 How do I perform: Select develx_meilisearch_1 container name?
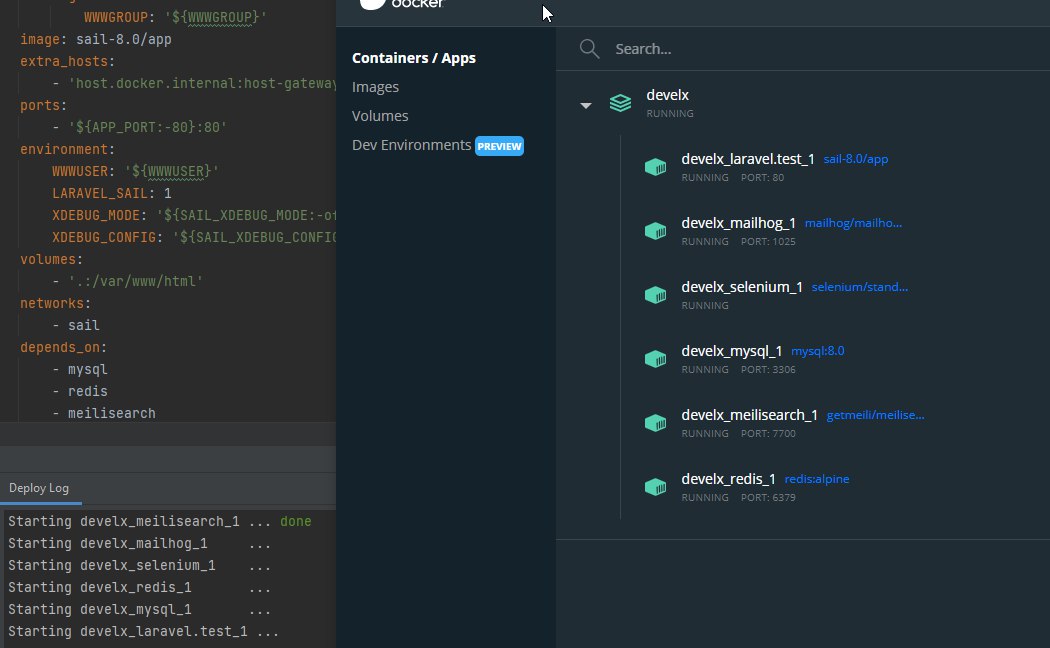[749, 415]
